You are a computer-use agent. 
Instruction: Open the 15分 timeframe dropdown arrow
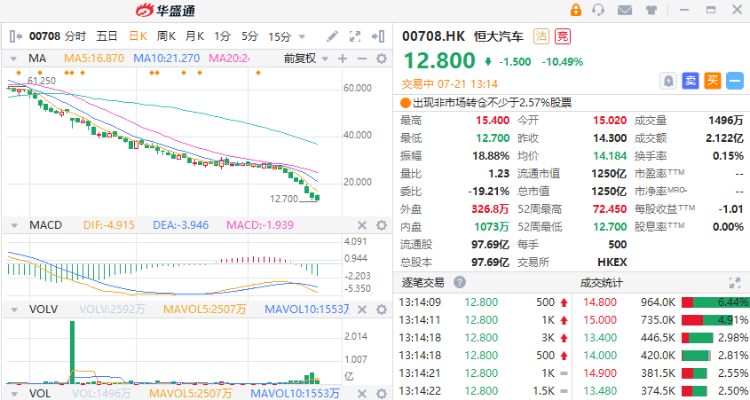[x=302, y=37]
